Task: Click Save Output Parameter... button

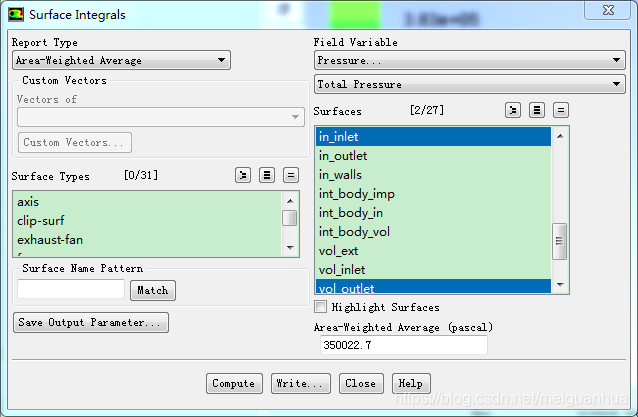Action: pos(91,323)
